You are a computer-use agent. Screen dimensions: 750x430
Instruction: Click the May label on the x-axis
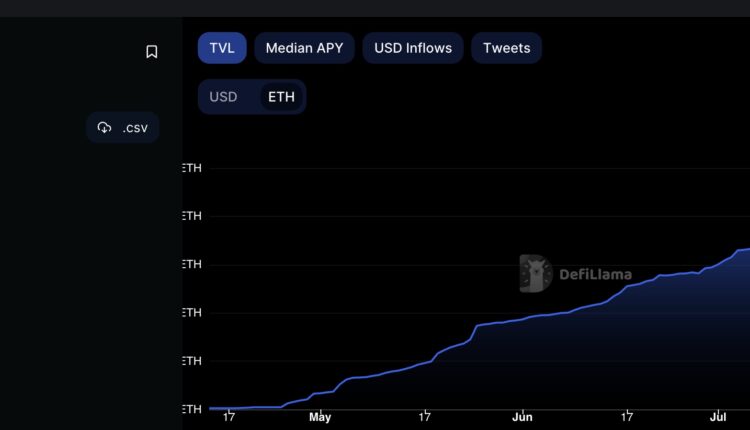click(320, 417)
